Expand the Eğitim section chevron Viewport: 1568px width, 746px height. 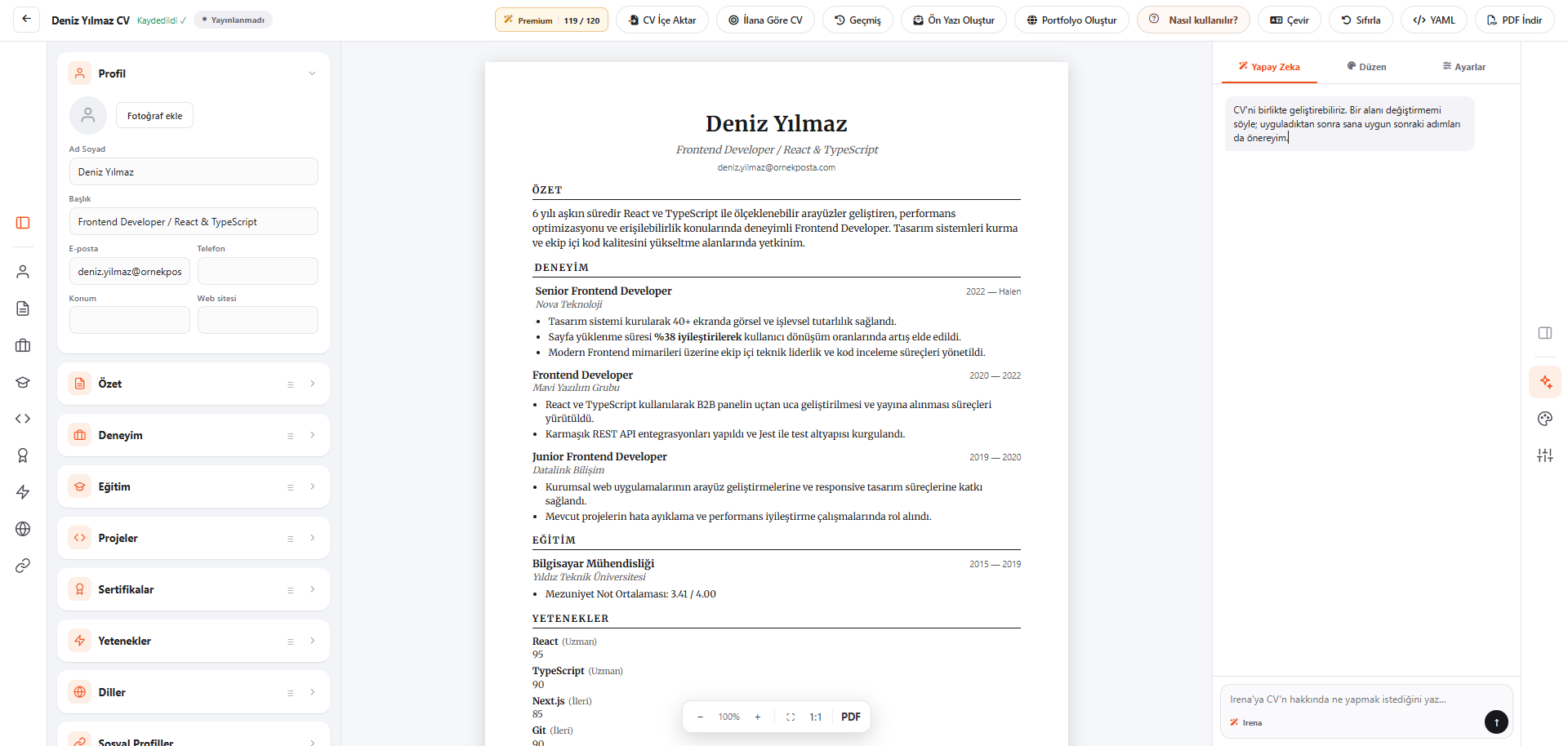coord(312,486)
